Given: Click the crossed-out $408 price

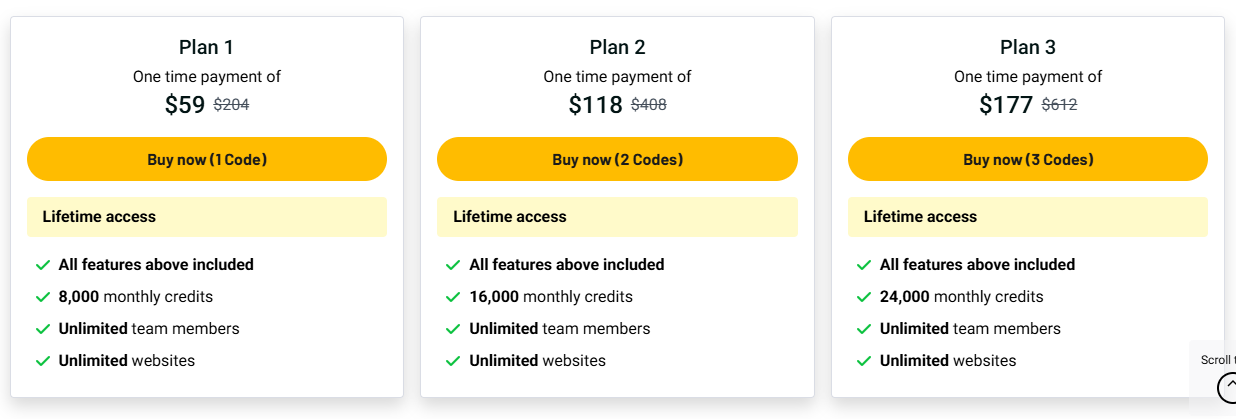Looking at the screenshot, I should (x=649, y=105).
